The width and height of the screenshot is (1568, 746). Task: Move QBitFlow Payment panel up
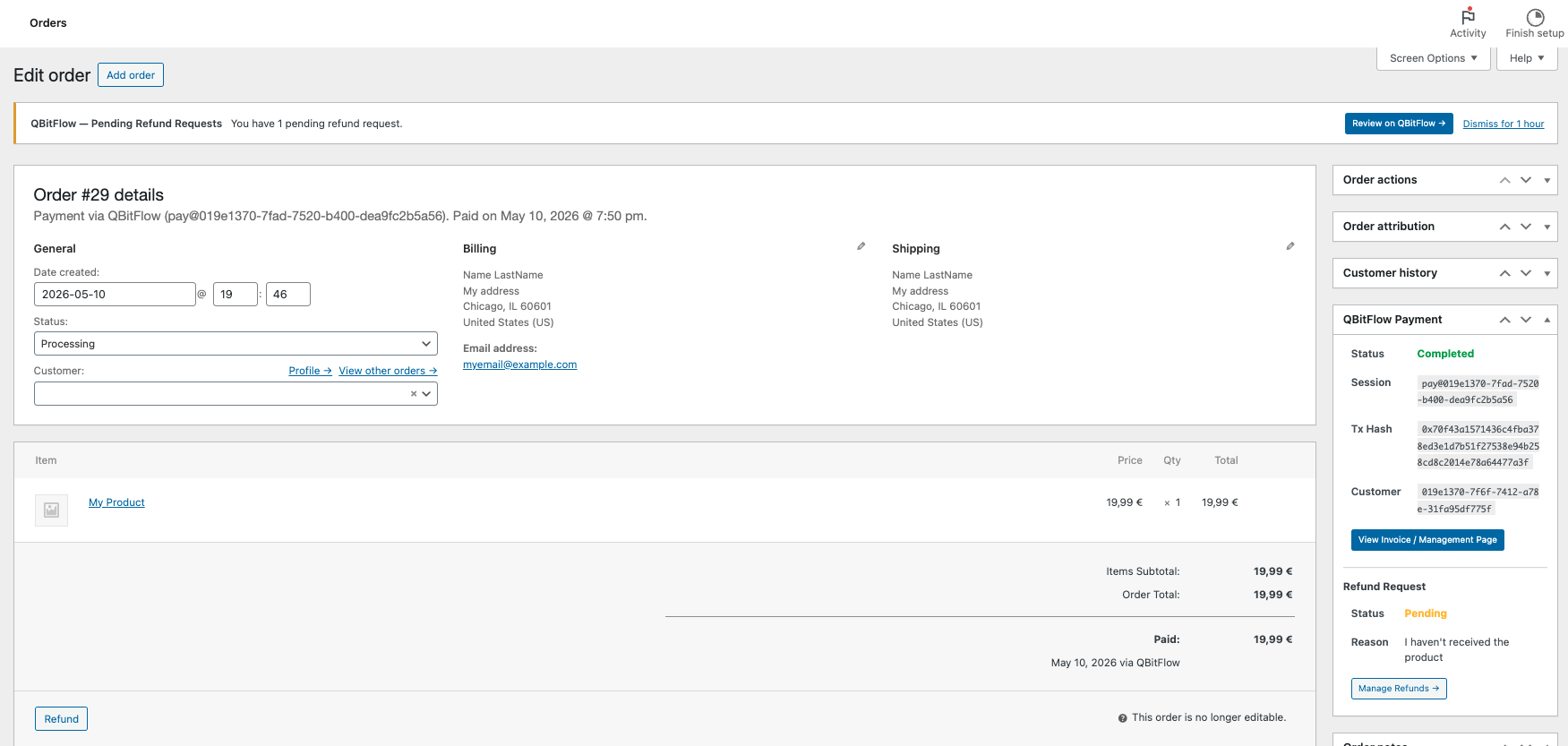[x=1505, y=320]
